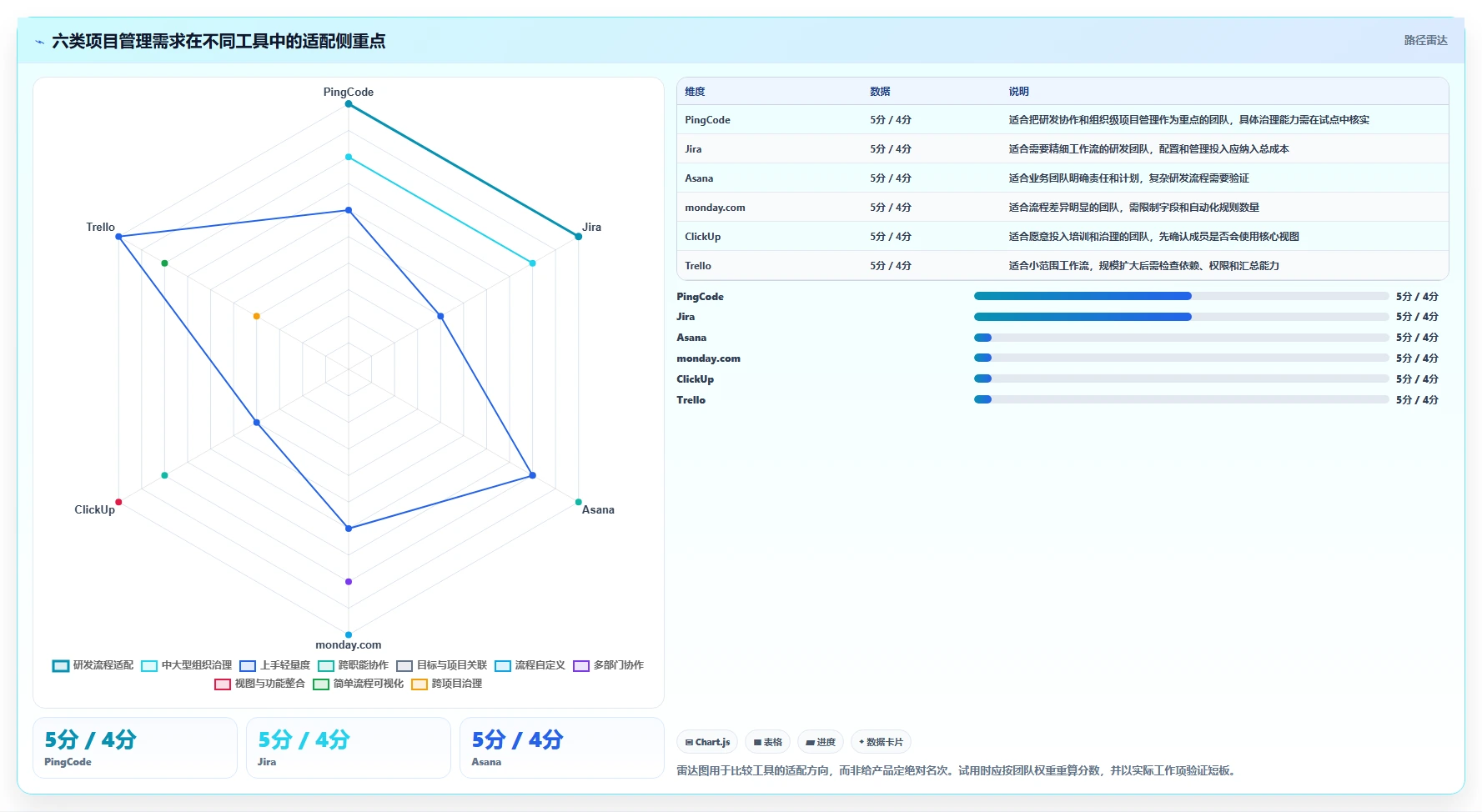This screenshot has width=1482, height=812.
Task: Toggle the 多部门协作 legend dataset
Action: (x=608, y=665)
